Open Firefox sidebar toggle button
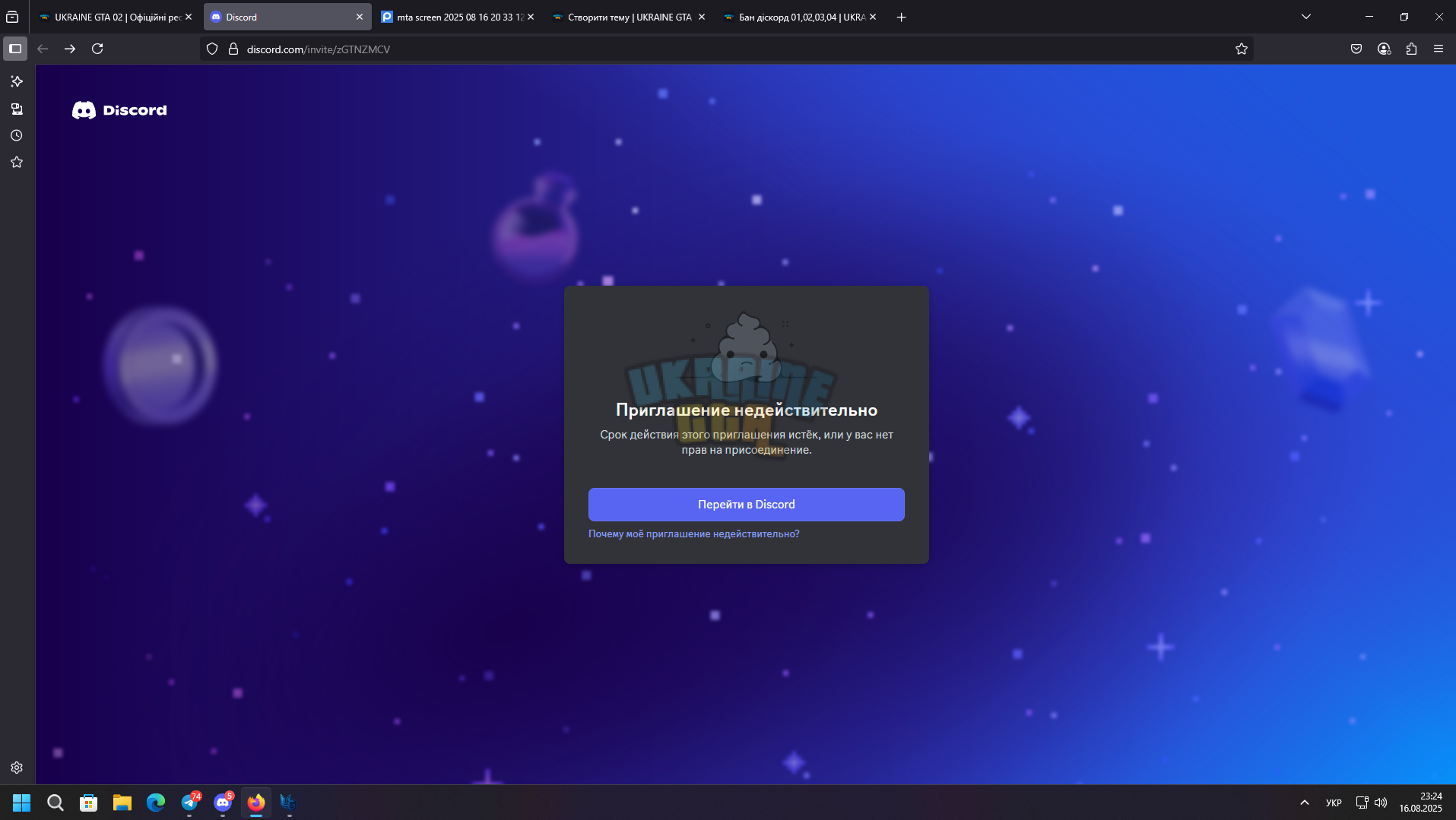Viewport: 1456px width, 820px height. click(15, 49)
